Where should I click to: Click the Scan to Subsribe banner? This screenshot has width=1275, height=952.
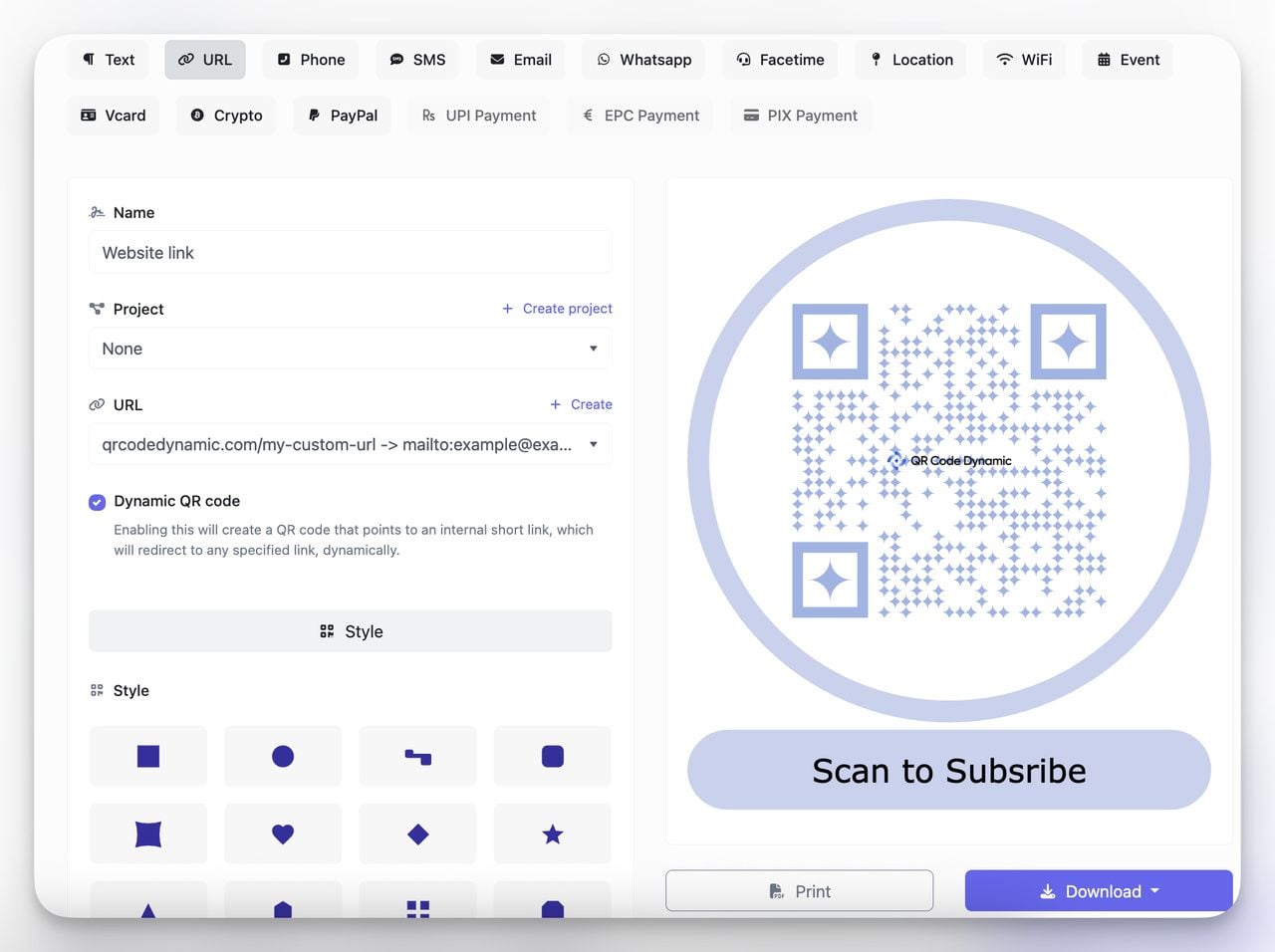coord(949,771)
